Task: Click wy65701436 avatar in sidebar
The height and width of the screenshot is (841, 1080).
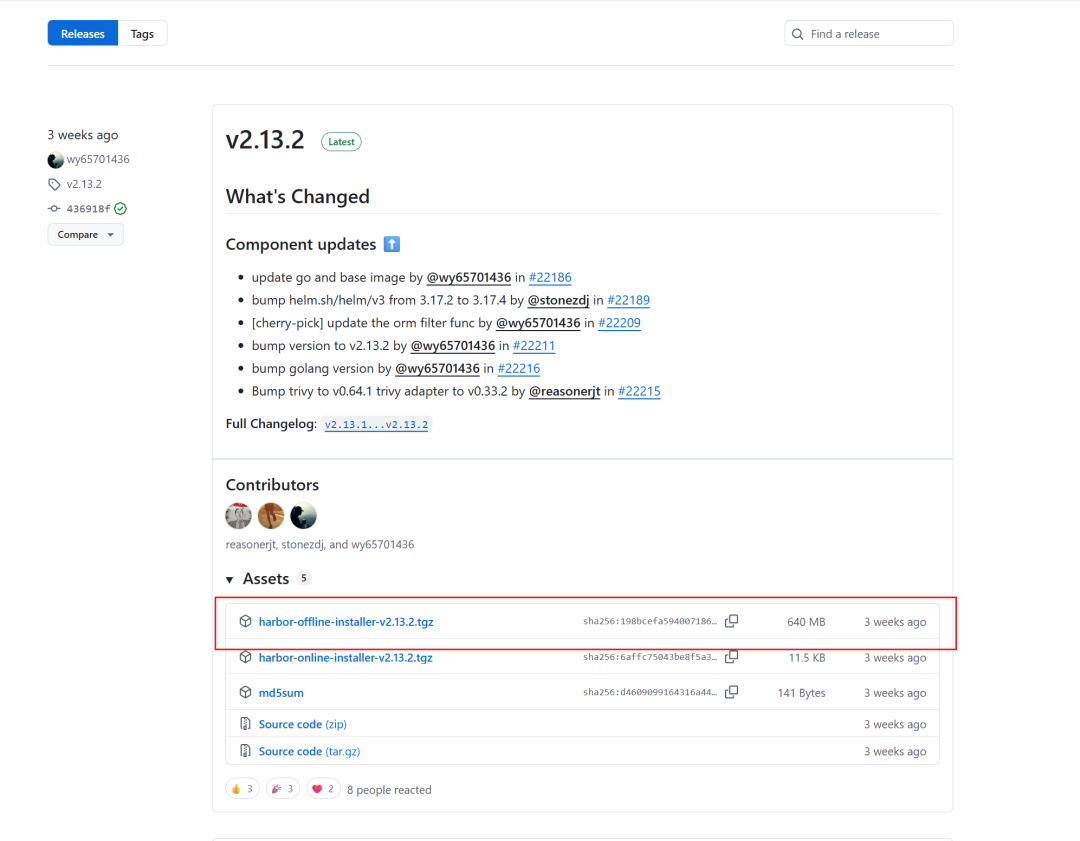Action: pyautogui.click(x=55, y=160)
